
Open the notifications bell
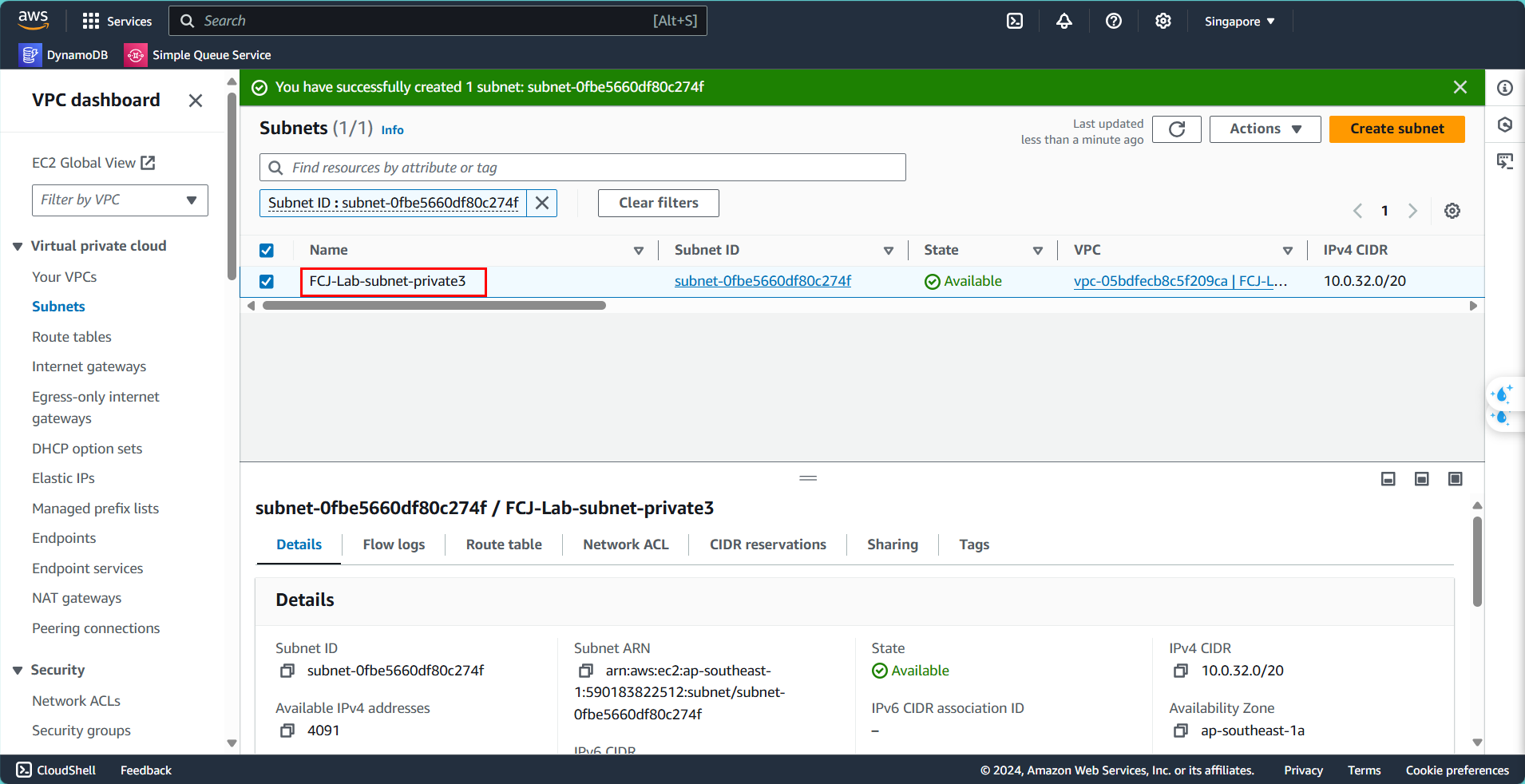(x=1064, y=21)
